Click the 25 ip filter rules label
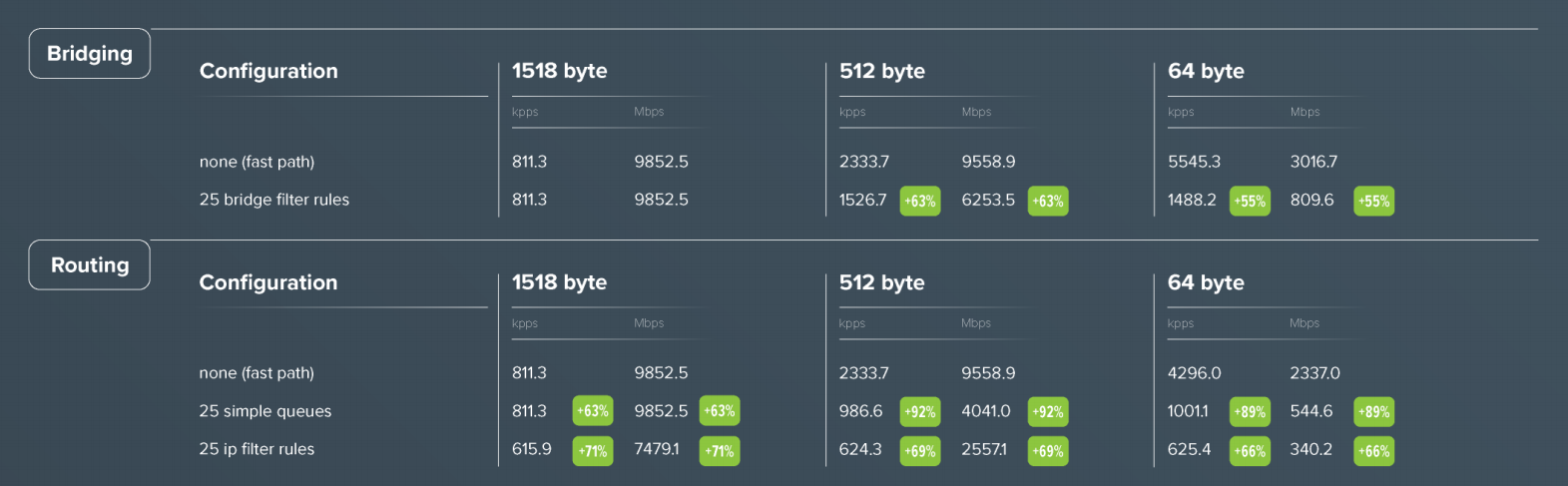 (257, 449)
